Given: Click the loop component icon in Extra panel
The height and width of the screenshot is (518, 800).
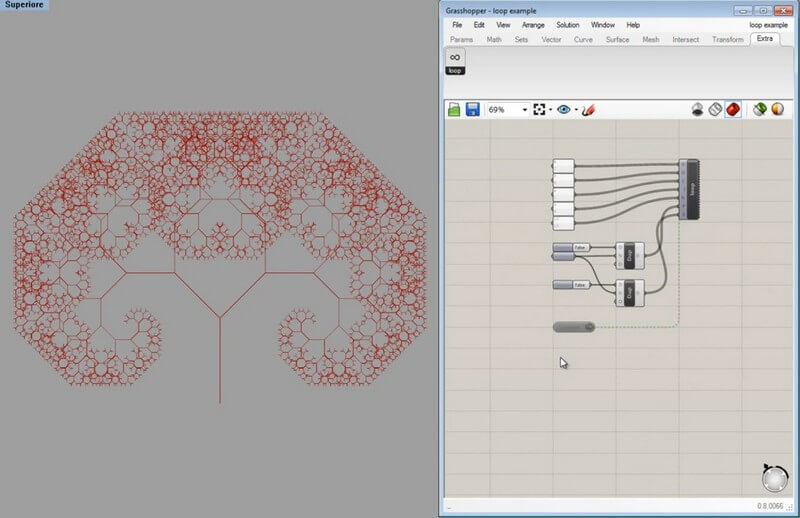Looking at the screenshot, I should tap(455, 62).
